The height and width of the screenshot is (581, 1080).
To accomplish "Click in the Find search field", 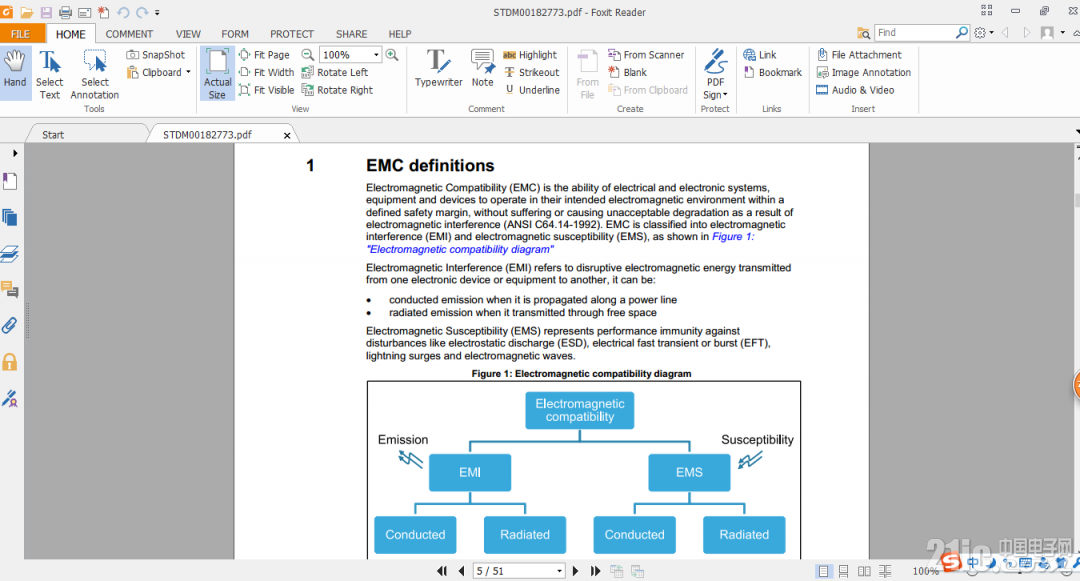I will 915,32.
